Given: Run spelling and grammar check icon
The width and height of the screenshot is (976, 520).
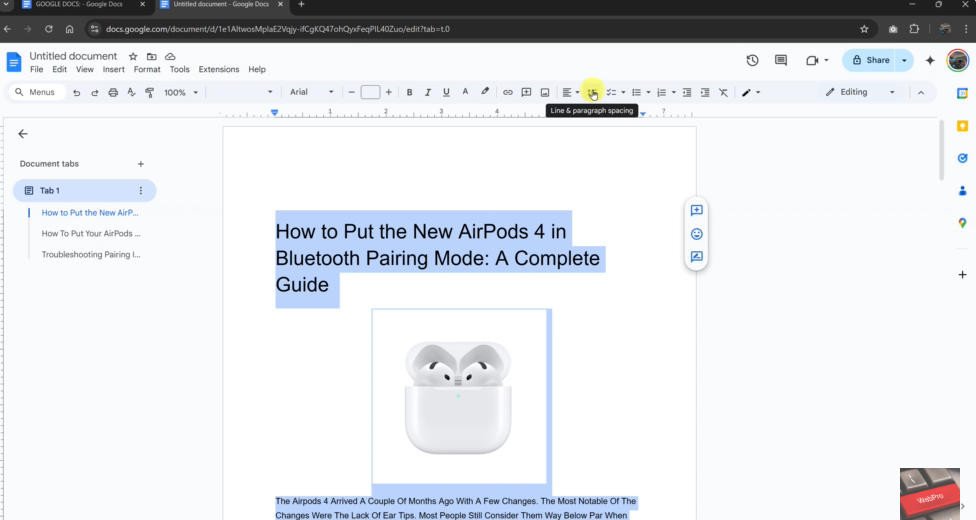Looking at the screenshot, I should pyautogui.click(x=131, y=92).
